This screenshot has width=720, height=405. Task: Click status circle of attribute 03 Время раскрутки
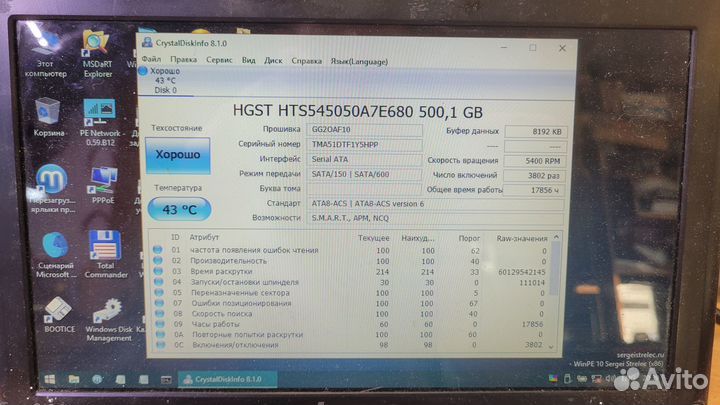pos(158,271)
